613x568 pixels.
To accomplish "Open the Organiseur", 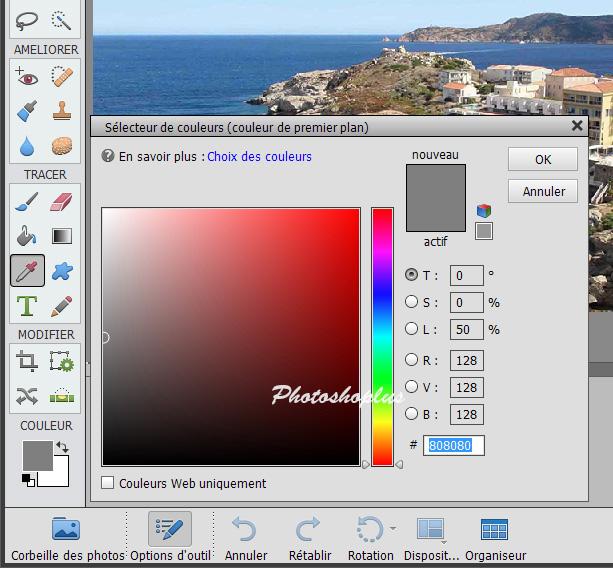I will click(495, 538).
